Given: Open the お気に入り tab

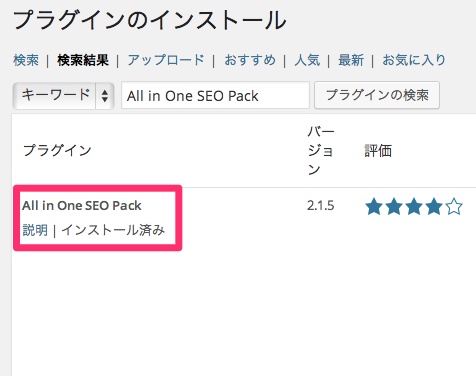Looking at the screenshot, I should [x=414, y=60].
